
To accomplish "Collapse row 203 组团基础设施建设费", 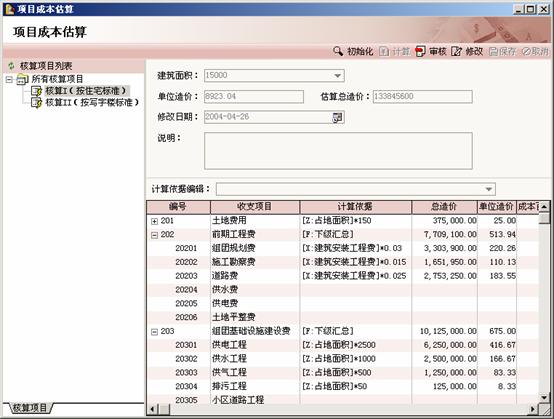I will [154, 332].
